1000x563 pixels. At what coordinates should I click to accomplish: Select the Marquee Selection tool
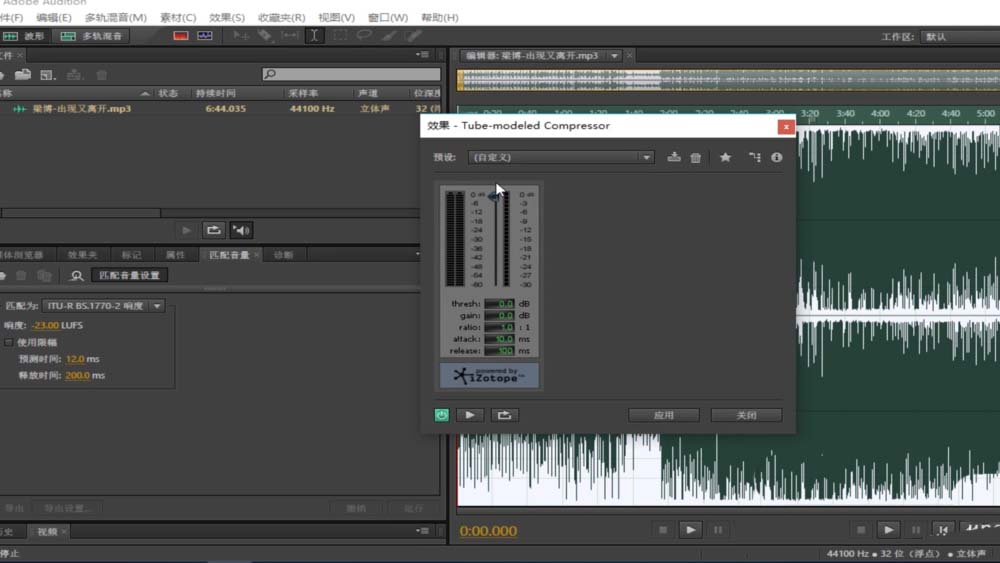coord(340,36)
